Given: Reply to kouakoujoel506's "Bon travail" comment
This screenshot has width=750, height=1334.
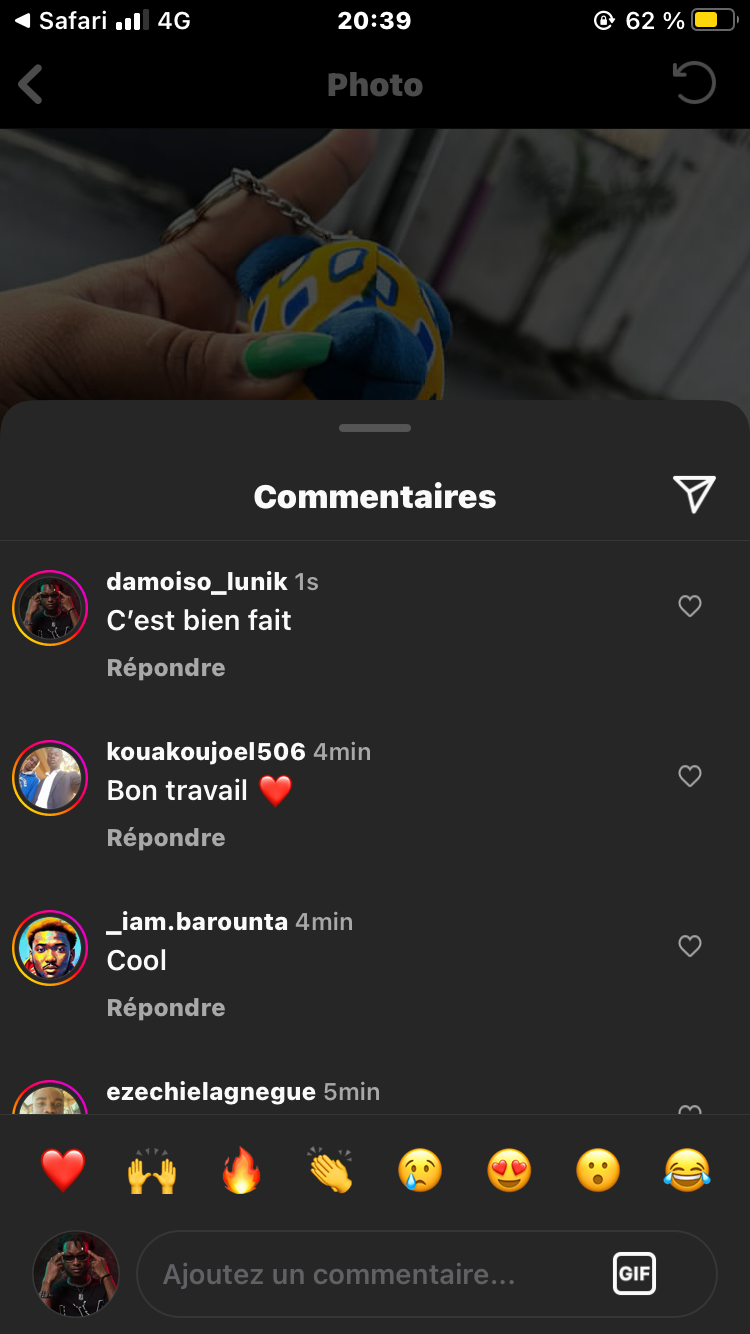Looking at the screenshot, I should 166,838.
